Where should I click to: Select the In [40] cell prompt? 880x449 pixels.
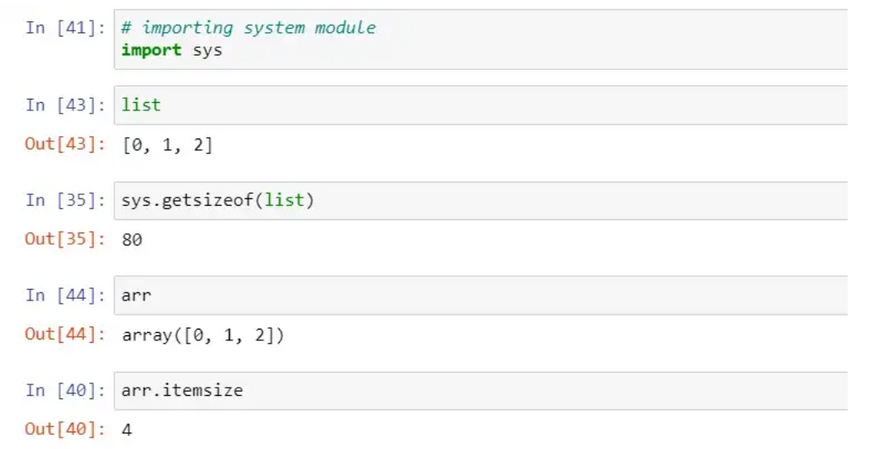coord(64,390)
